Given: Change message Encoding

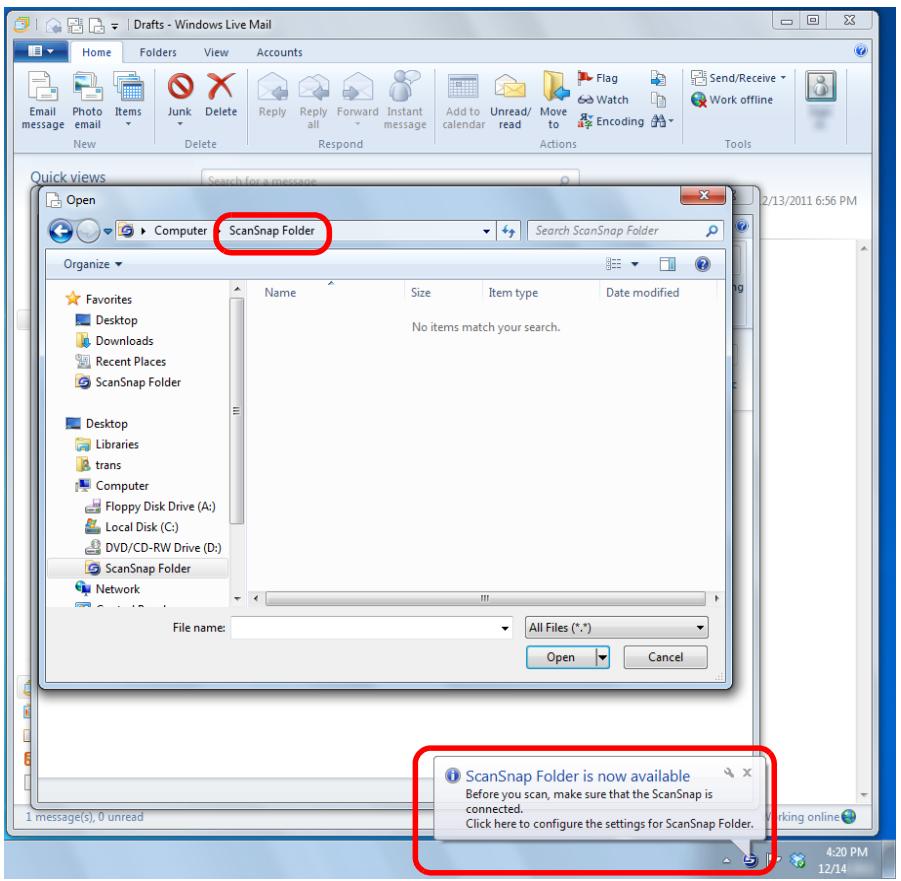Looking at the screenshot, I should tap(610, 121).
